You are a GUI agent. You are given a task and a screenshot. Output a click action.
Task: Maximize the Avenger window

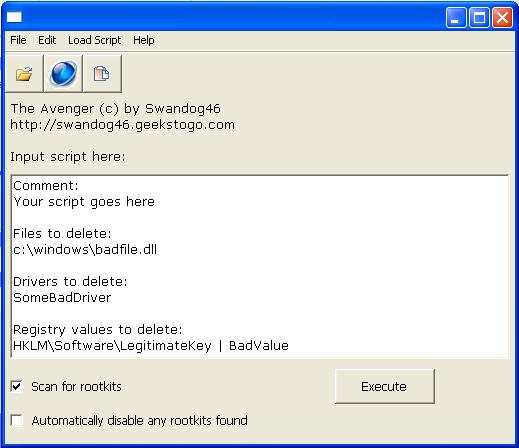(479, 18)
